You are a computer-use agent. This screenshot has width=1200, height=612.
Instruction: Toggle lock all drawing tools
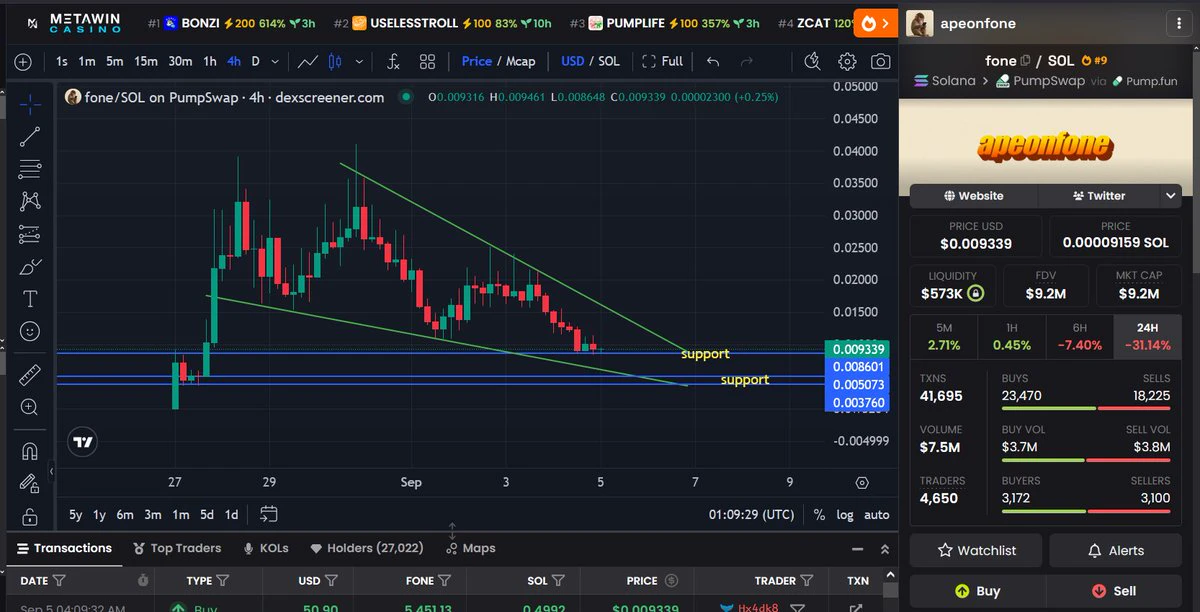30,517
